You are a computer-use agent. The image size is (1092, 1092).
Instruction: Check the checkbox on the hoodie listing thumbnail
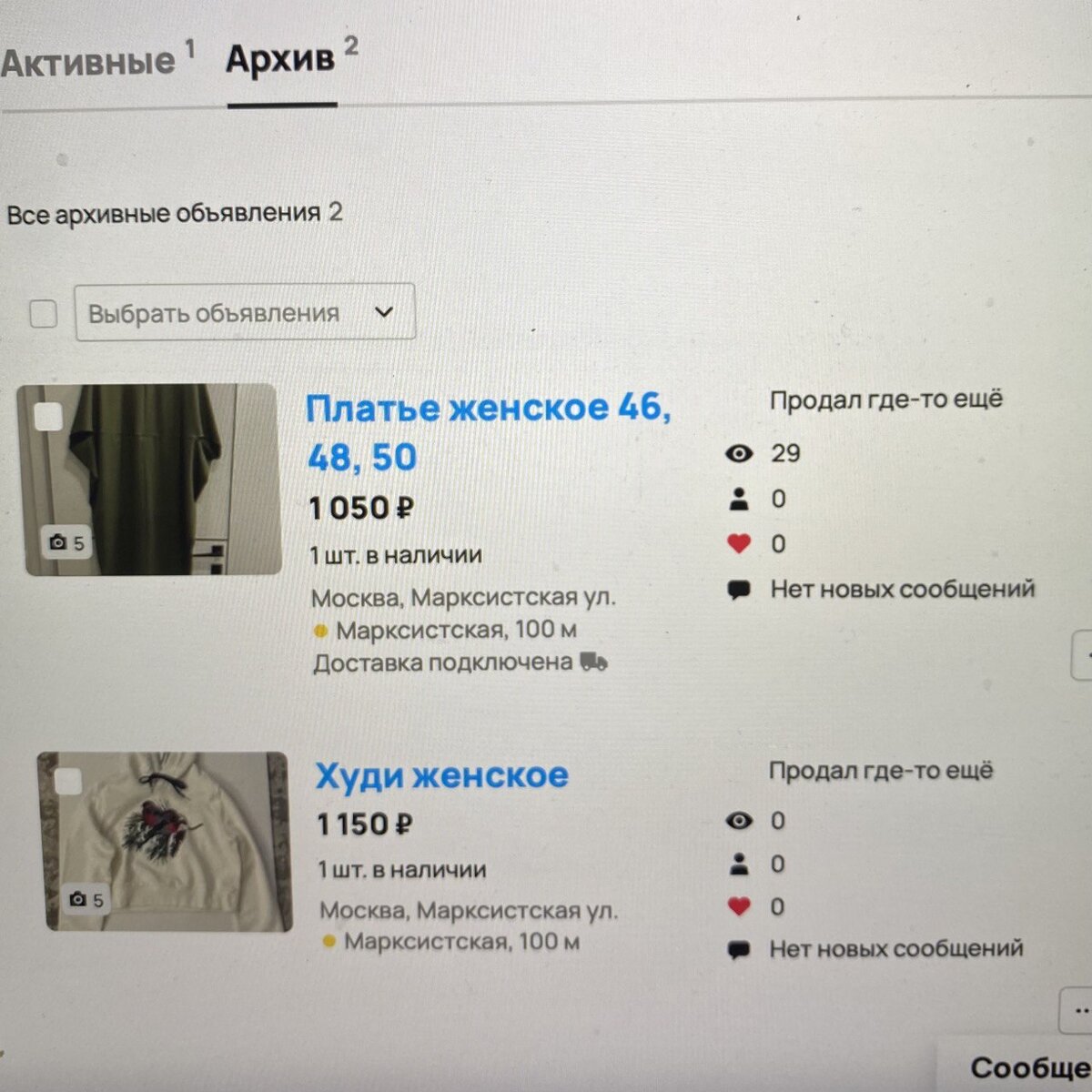[68, 782]
